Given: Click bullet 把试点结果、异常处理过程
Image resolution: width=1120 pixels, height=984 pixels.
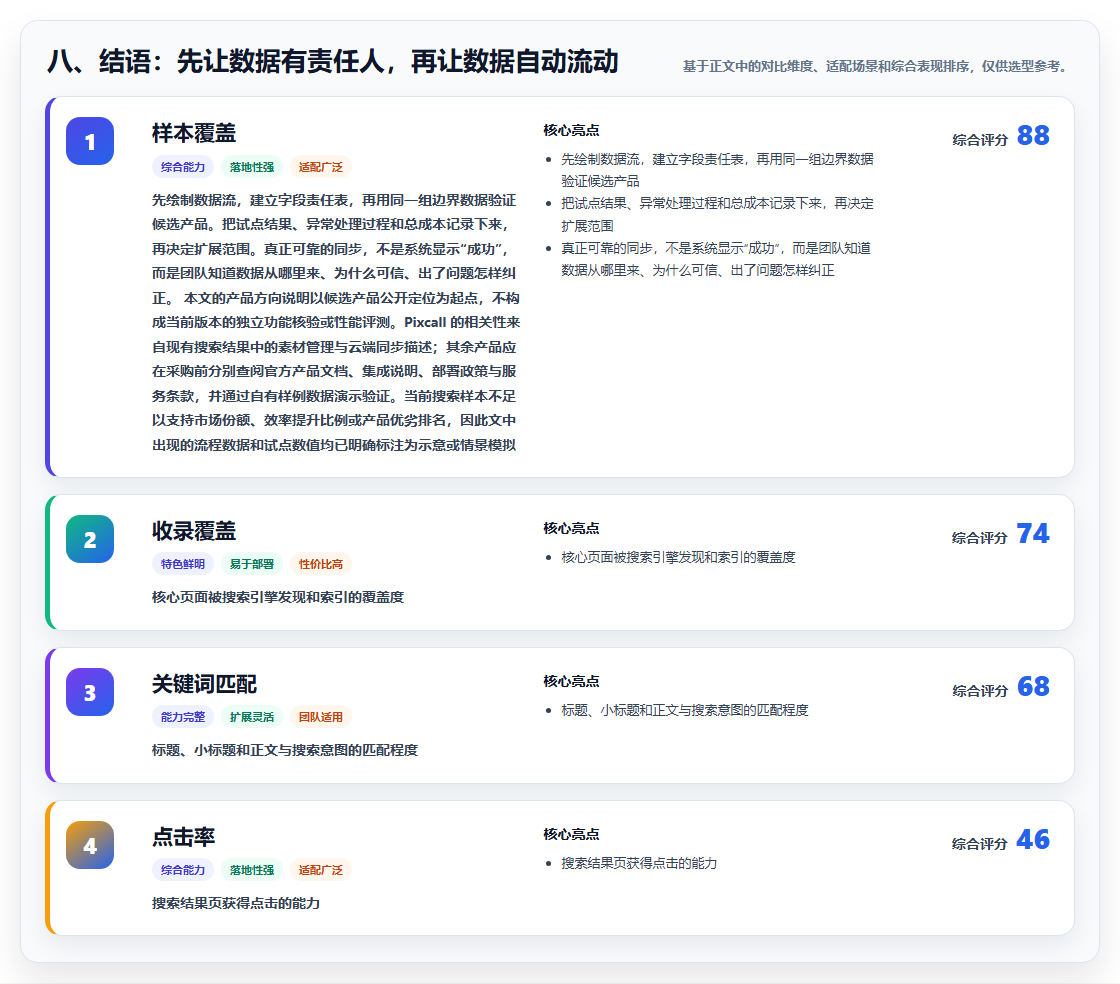Looking at the screenshot, I should click(x=717, y=214).
